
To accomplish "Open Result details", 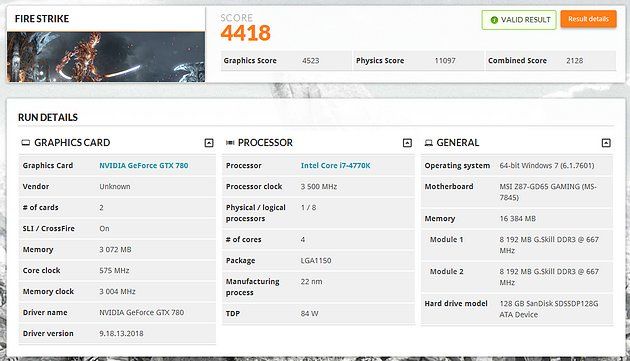I will click(x=588, y=19).
